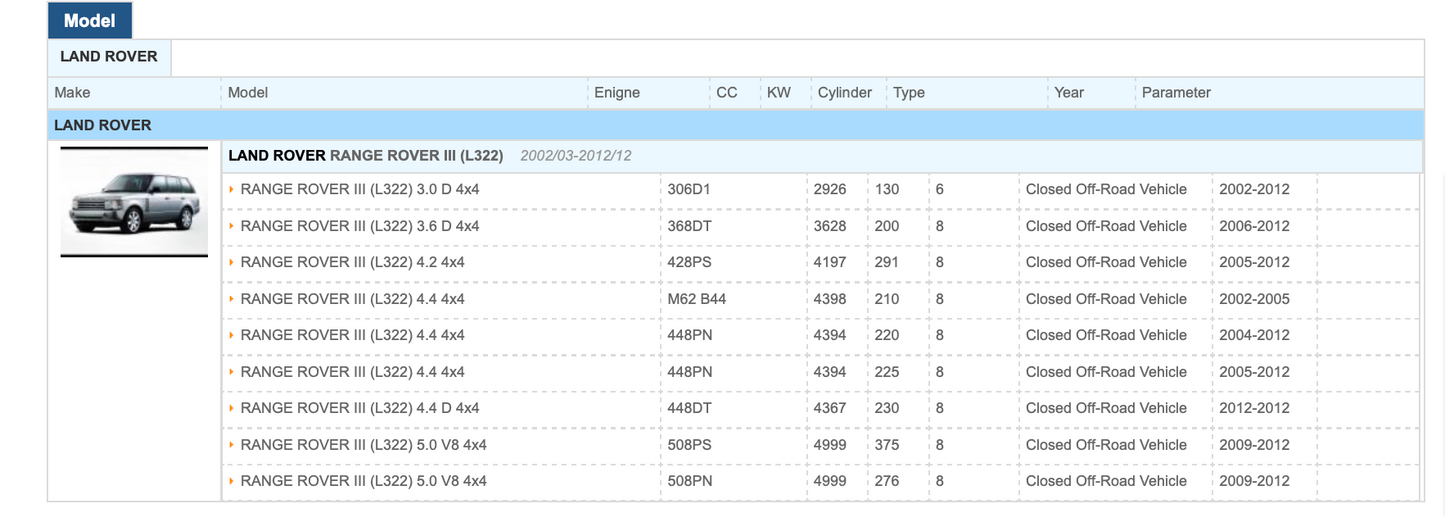1445x522 pixels.
Task: Click the orange arrow on the 225 kW 4.4 4x4 row
Action: 232,372
